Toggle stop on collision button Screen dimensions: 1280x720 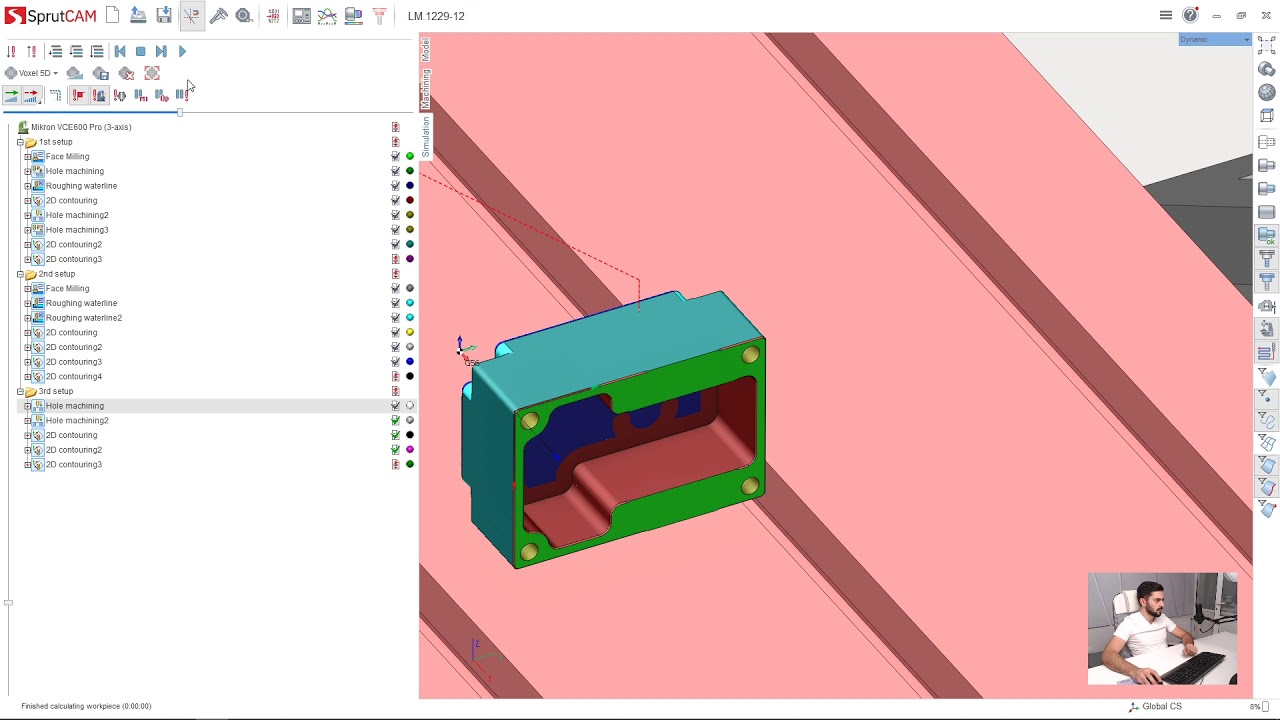[x=99, y=95]
